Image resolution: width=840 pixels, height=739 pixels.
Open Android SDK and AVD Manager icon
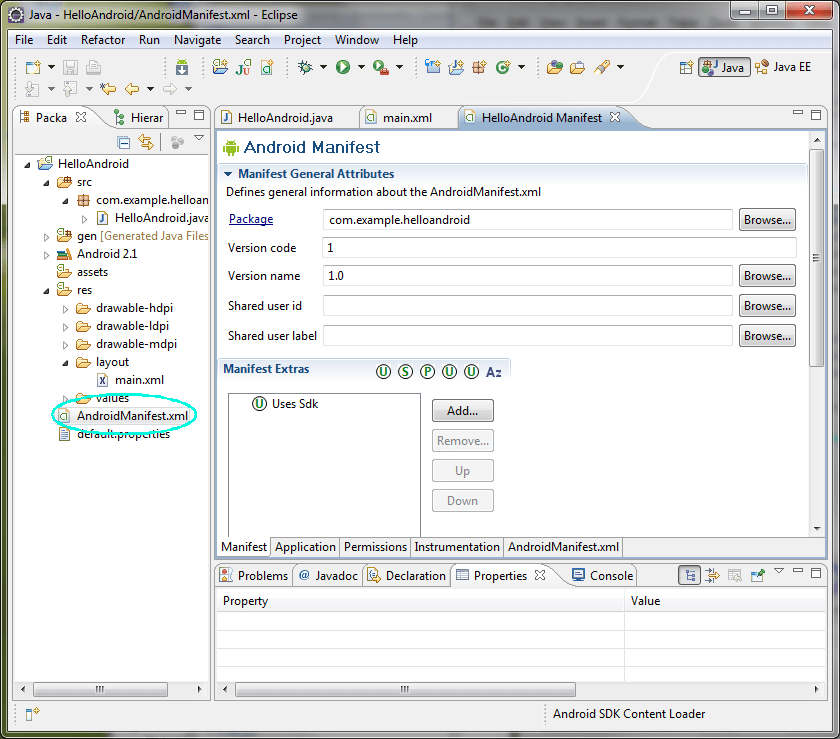tap(182, 68)
